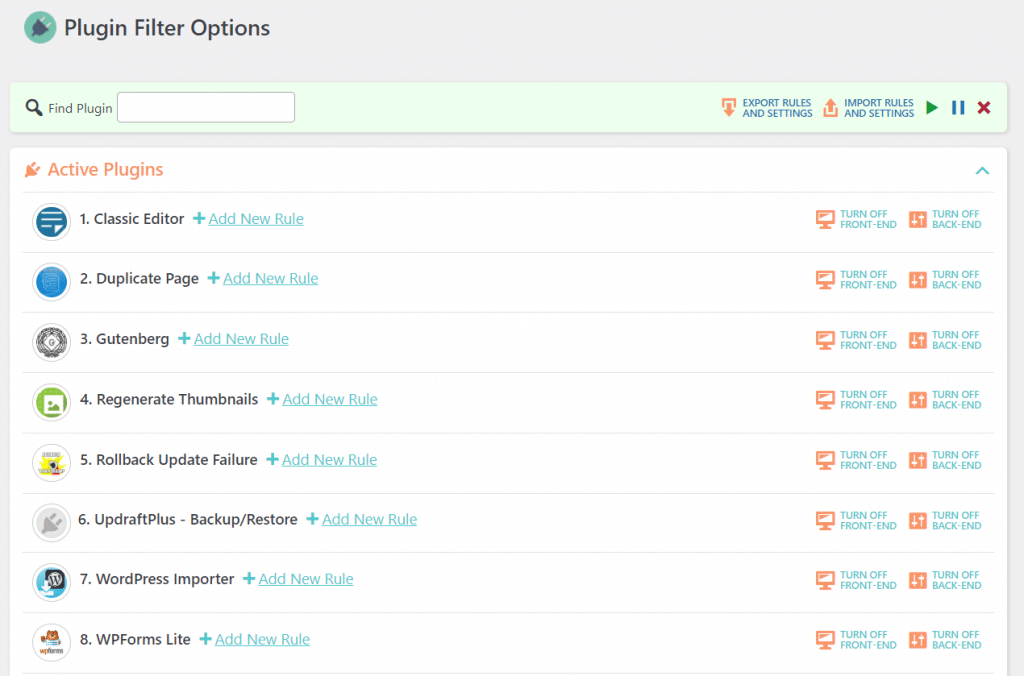Click the Plugin Filter Options logo icon

40,27
